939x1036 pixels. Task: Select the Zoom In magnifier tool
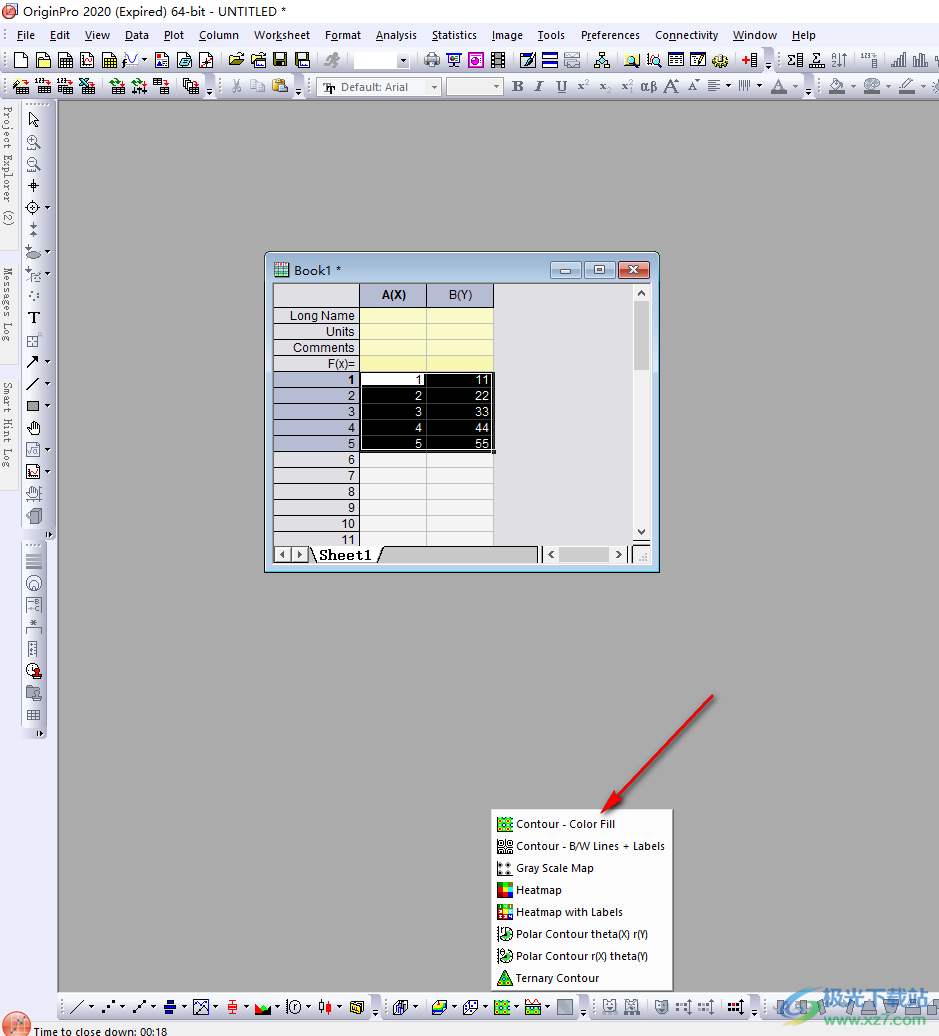click(34, 142)
